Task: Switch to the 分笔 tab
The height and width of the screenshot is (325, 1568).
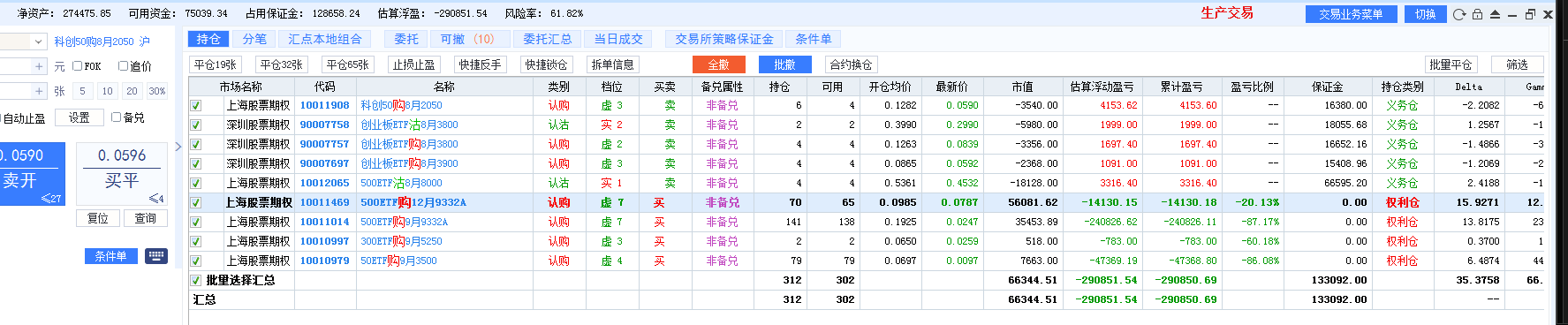Action: [x=254, y=39]
